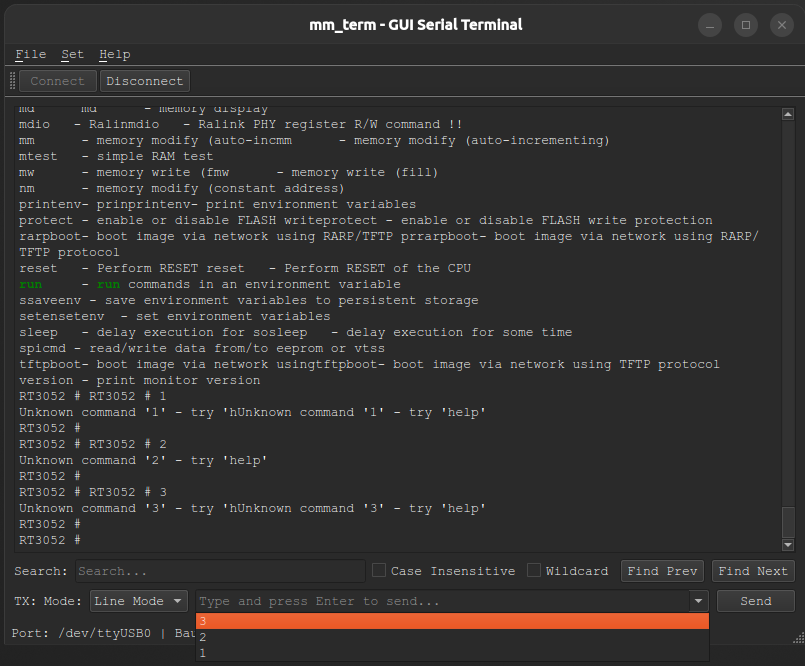The height and width of the screenshot is (666, 805).
Task: Open the Set menu
Action: tap(72, 54)
